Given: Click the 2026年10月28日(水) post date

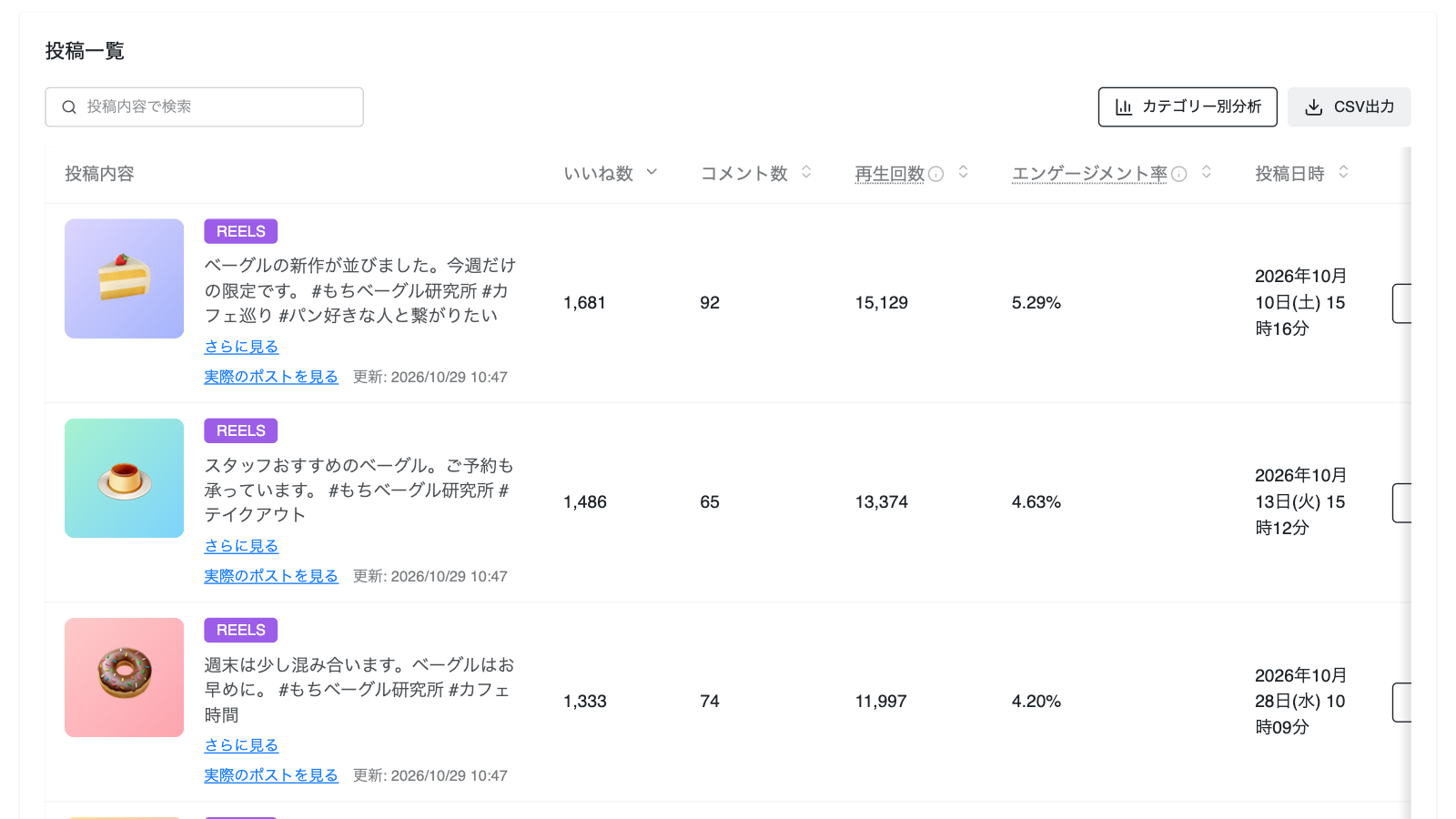Looking at the screenshot, I should pyautogui.click(x=1300, y=701).
